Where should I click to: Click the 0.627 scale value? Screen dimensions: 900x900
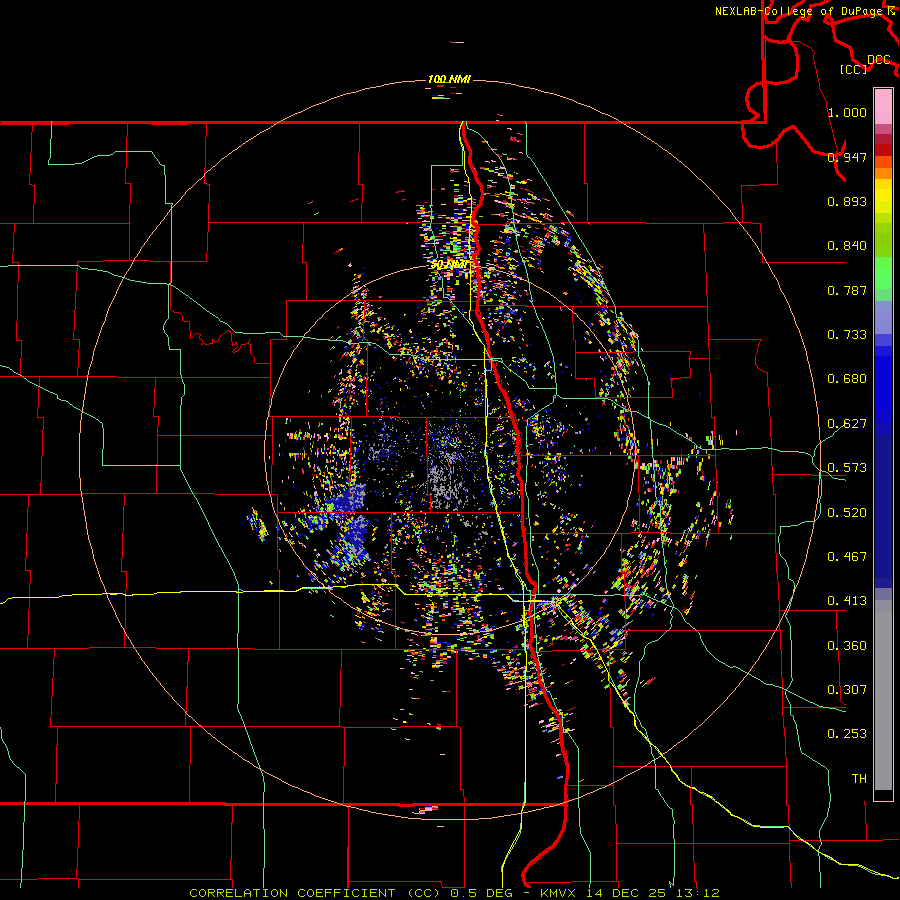[x=847, y=424]
